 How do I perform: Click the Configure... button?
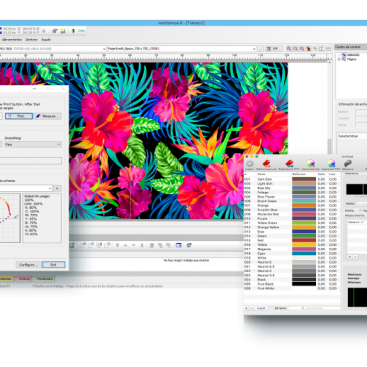coord(28,265)
